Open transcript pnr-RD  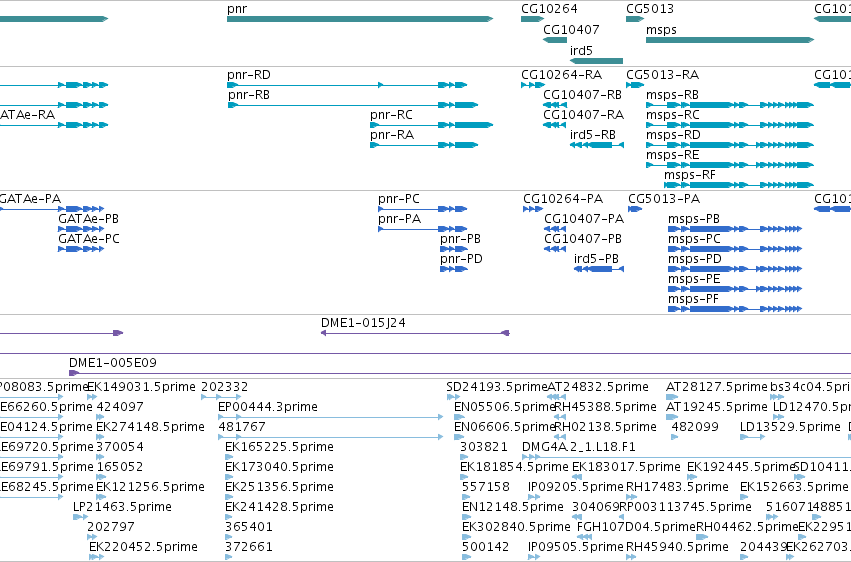click(347, 85)
